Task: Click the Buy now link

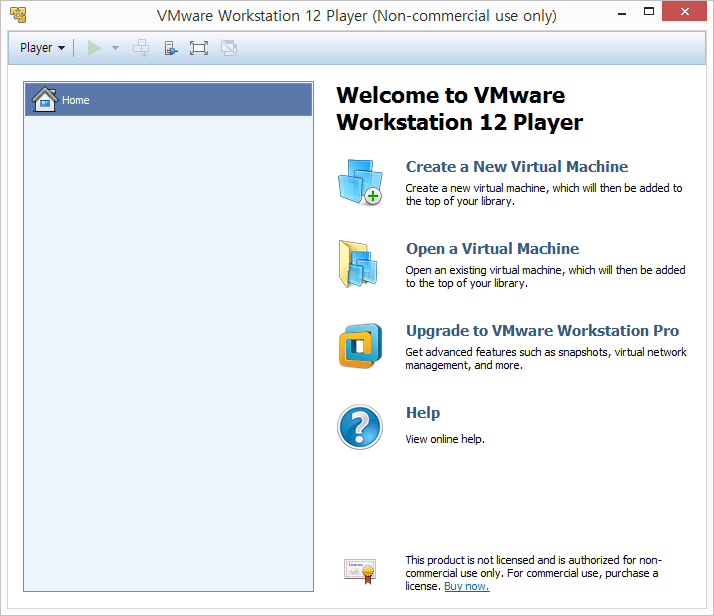Action: tap(466, 586)
